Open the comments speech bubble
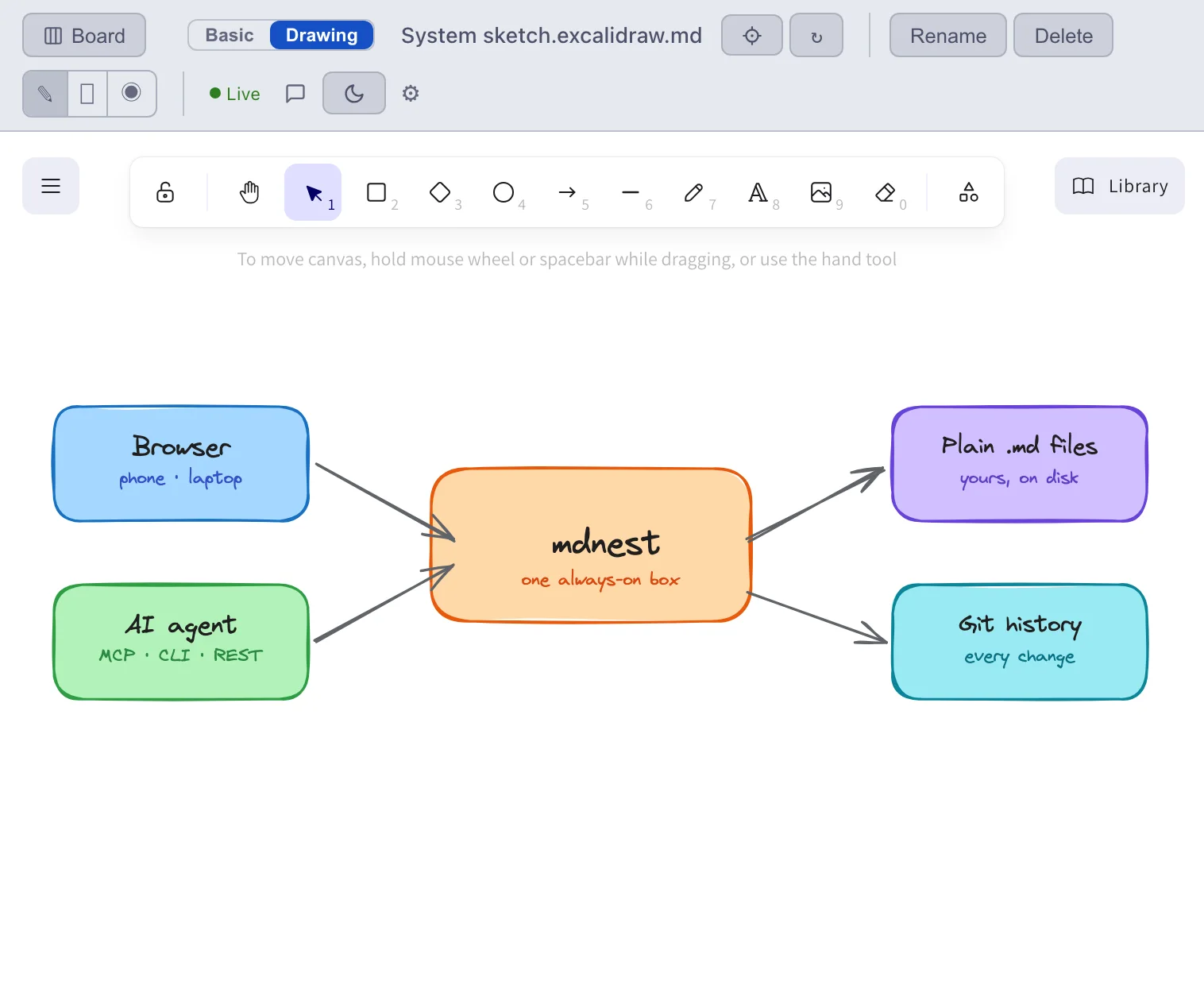The image size is (1204, 985). [295, 94]
